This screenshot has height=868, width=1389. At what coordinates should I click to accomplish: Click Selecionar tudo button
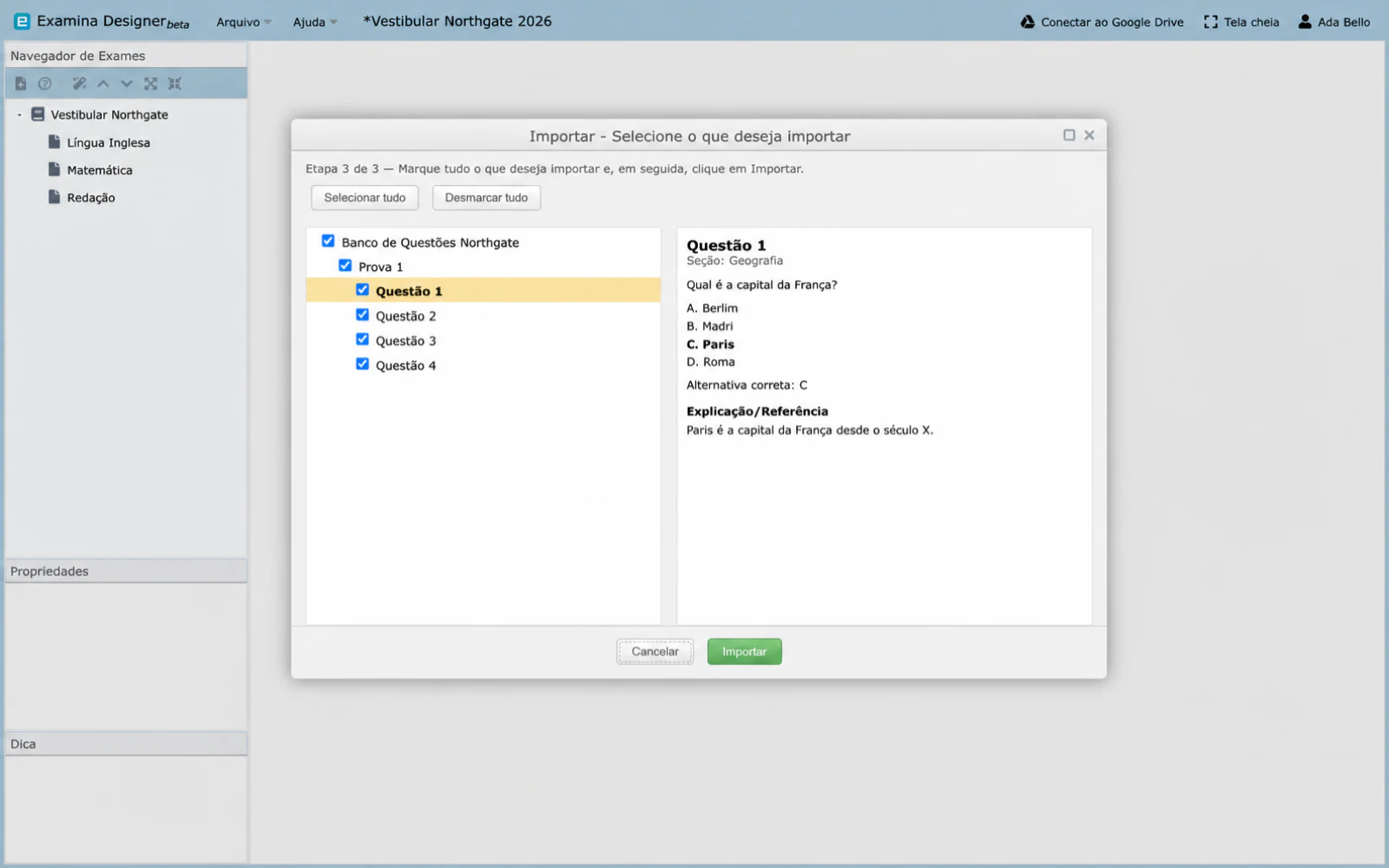click(x=365, y=198)
